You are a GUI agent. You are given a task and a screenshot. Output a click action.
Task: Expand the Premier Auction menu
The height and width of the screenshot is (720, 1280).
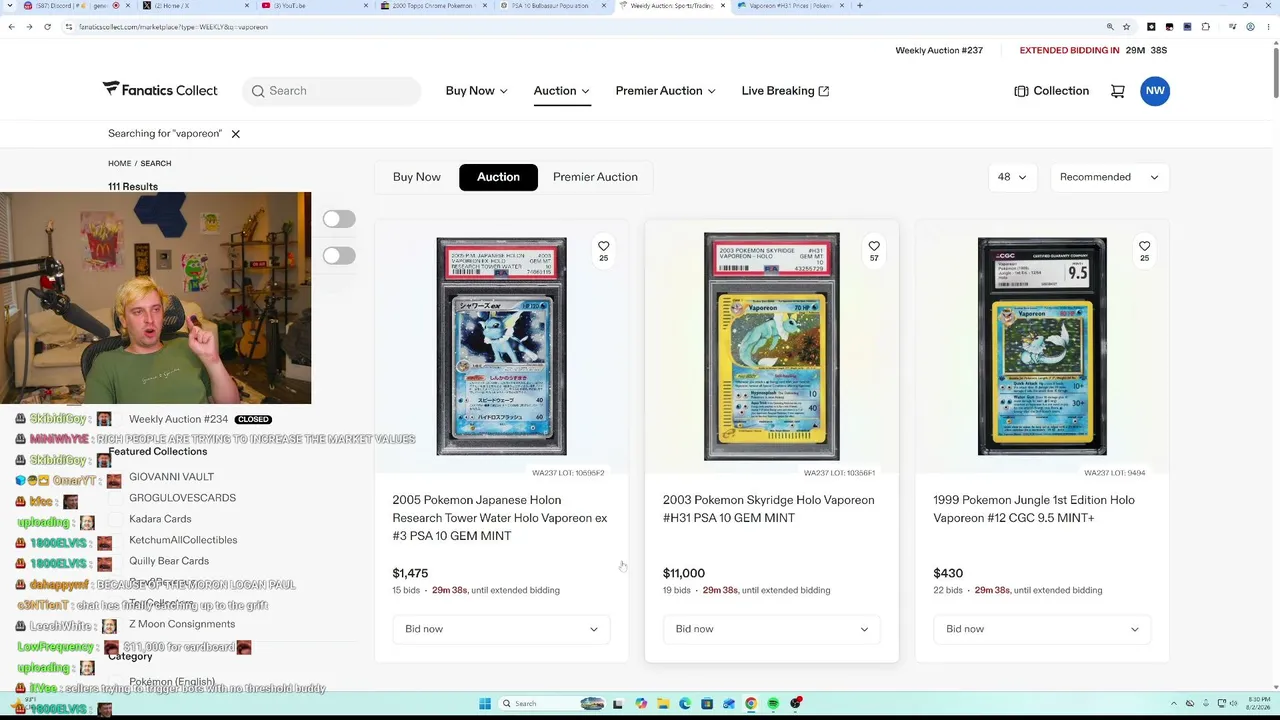point(666,91)
